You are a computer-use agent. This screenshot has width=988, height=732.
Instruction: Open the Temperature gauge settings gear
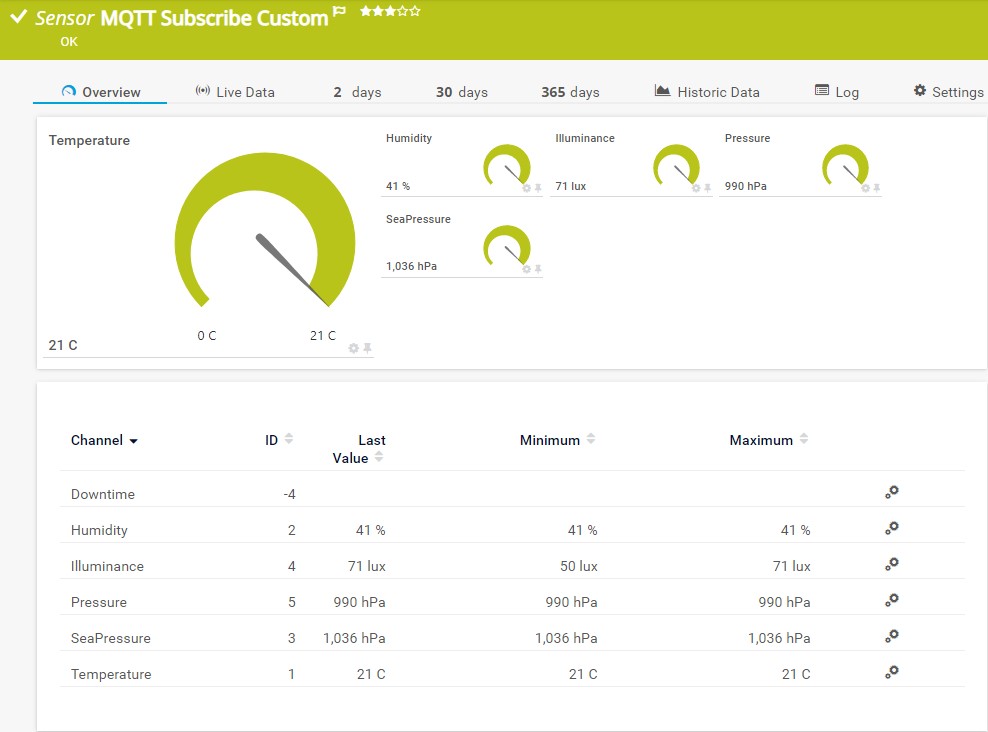point(352,348)
